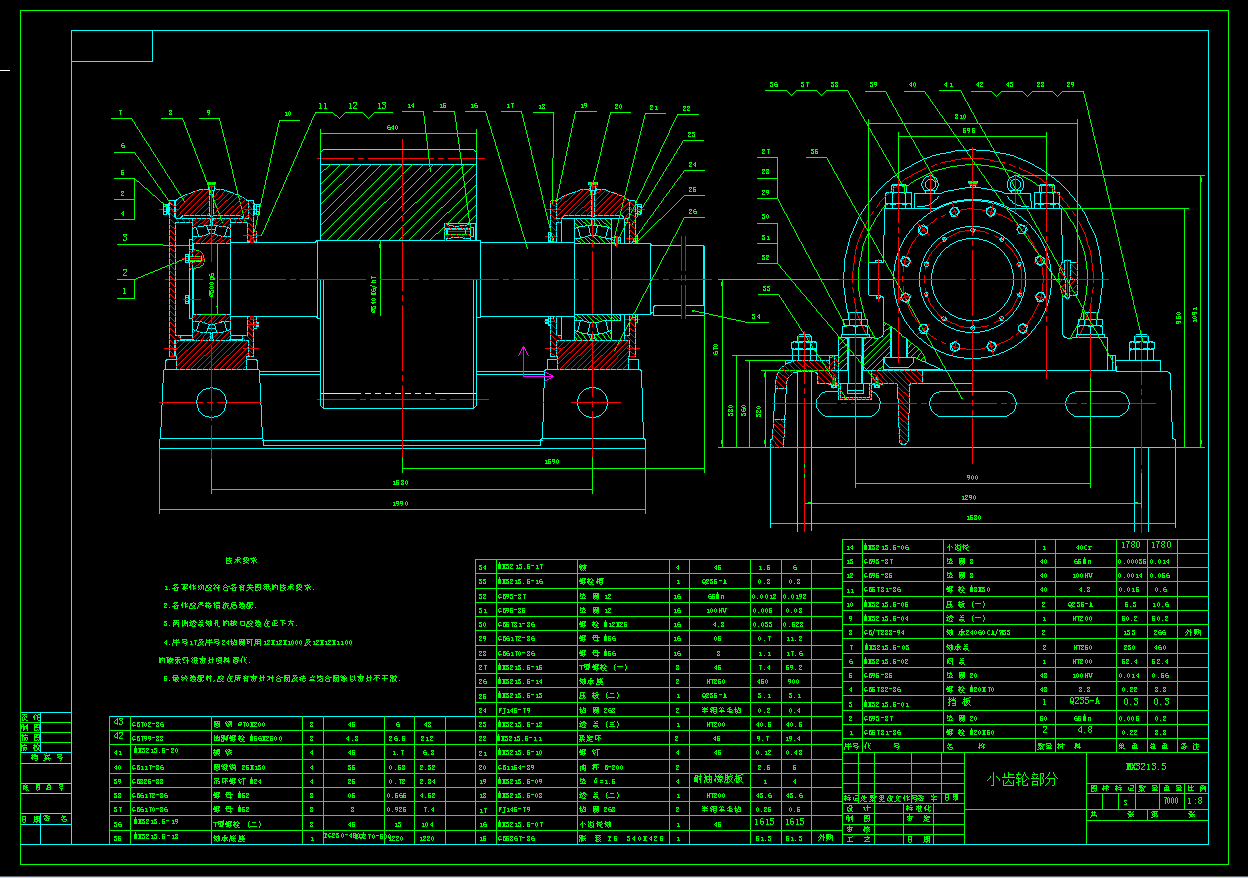Select drawing number MXS213.5 in title block
The width and height of the screenshot is (1248, 878).
click(x=1146, y=766)
